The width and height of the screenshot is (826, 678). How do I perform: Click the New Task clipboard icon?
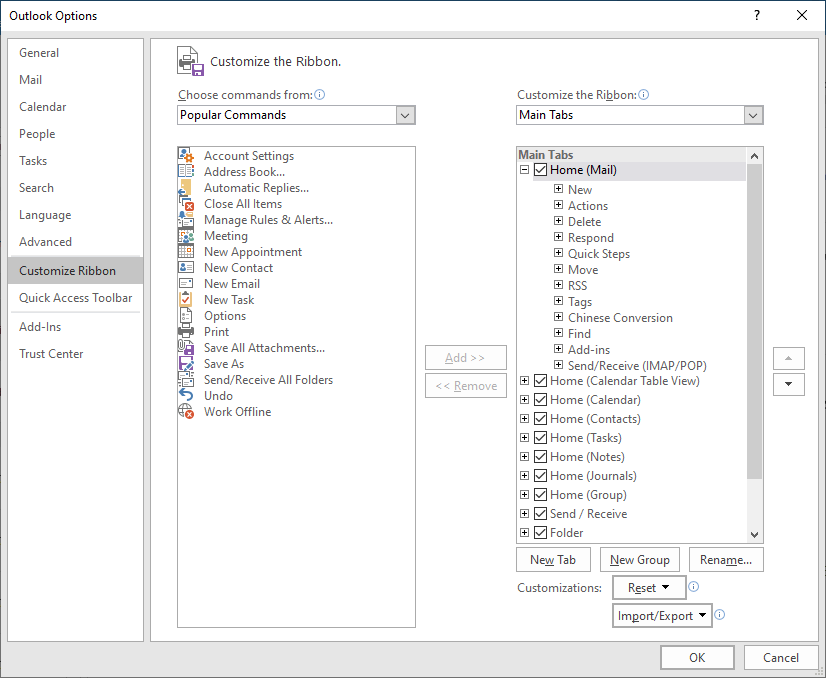click(185, 299)
